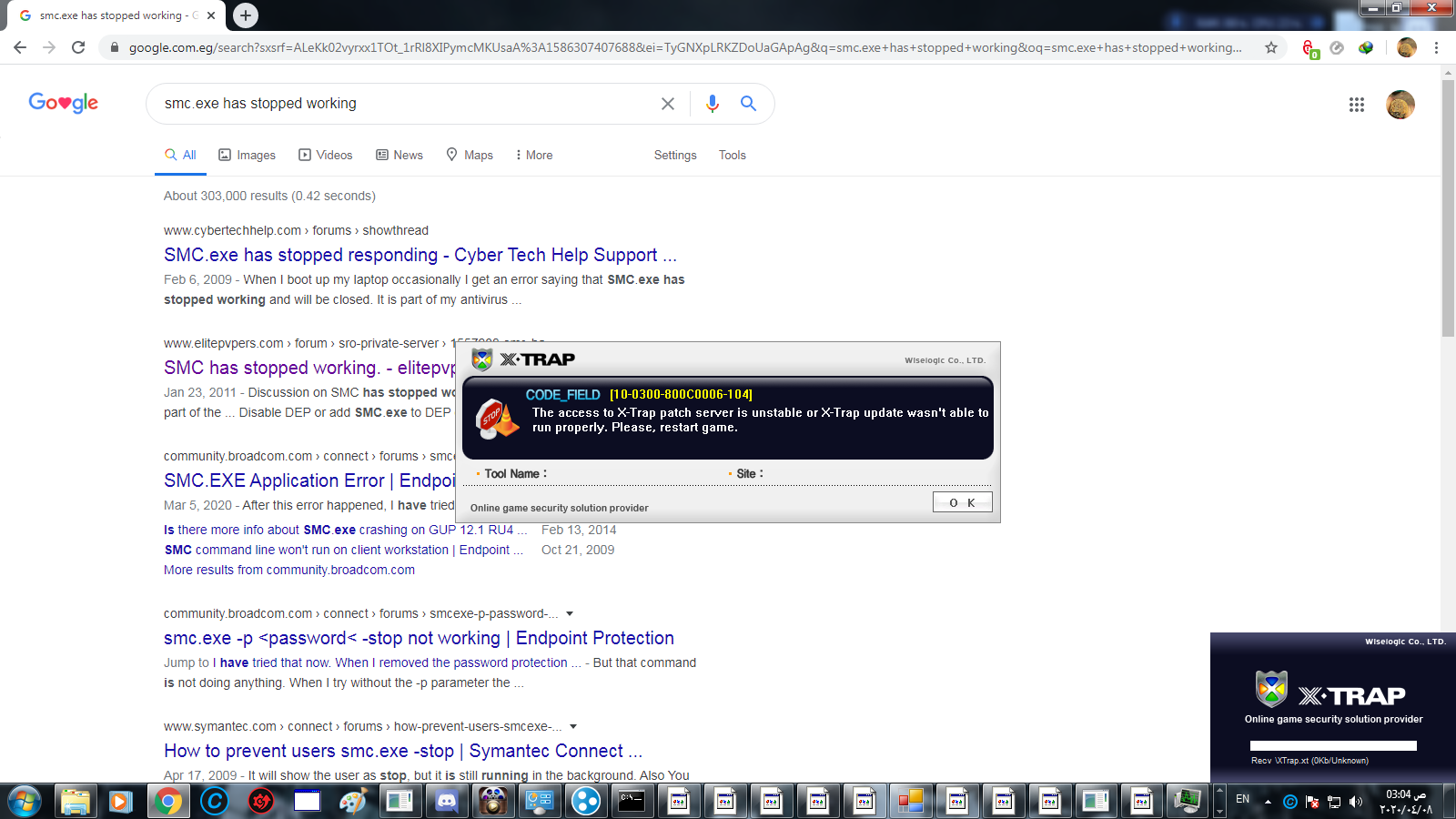Click OK in the X-Trap error dialog
This screenshot has height=819, width=1456.
tap(962, 502)
